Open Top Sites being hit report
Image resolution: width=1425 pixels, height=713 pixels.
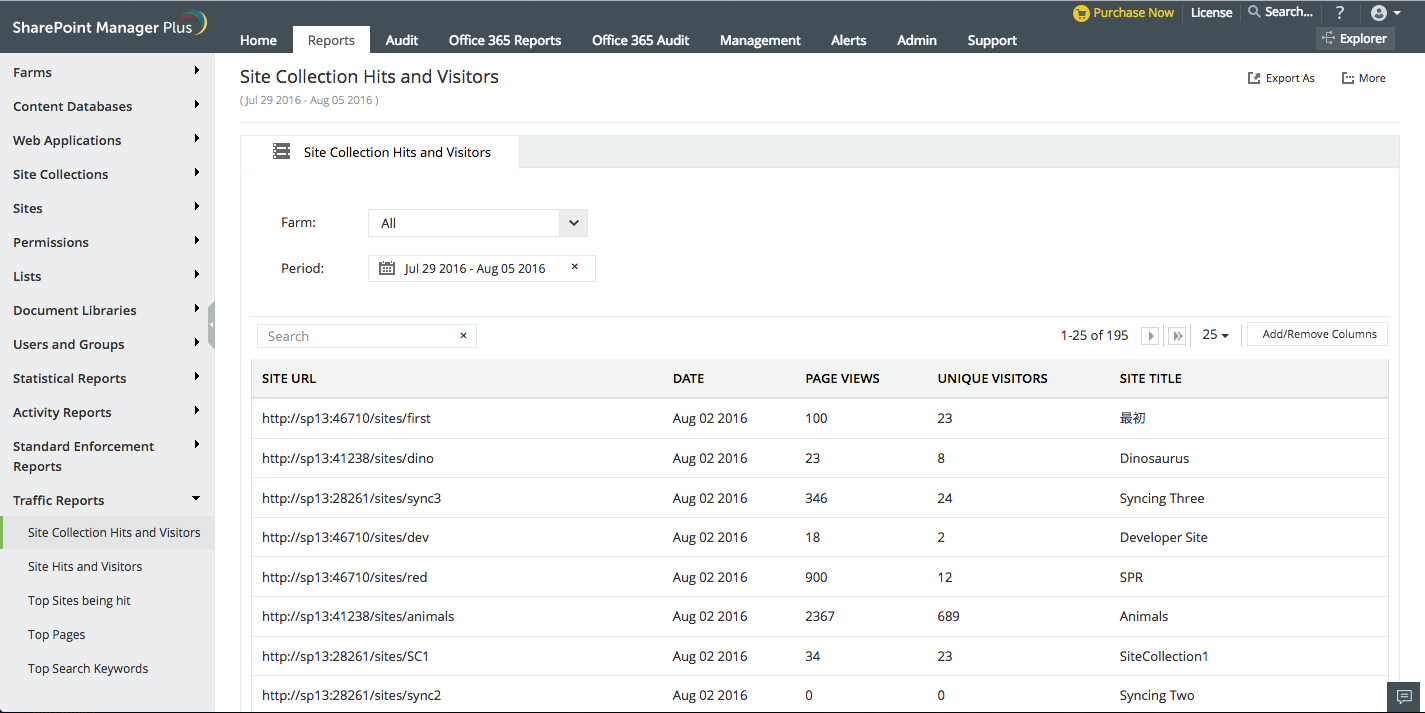tap(79, 601)
